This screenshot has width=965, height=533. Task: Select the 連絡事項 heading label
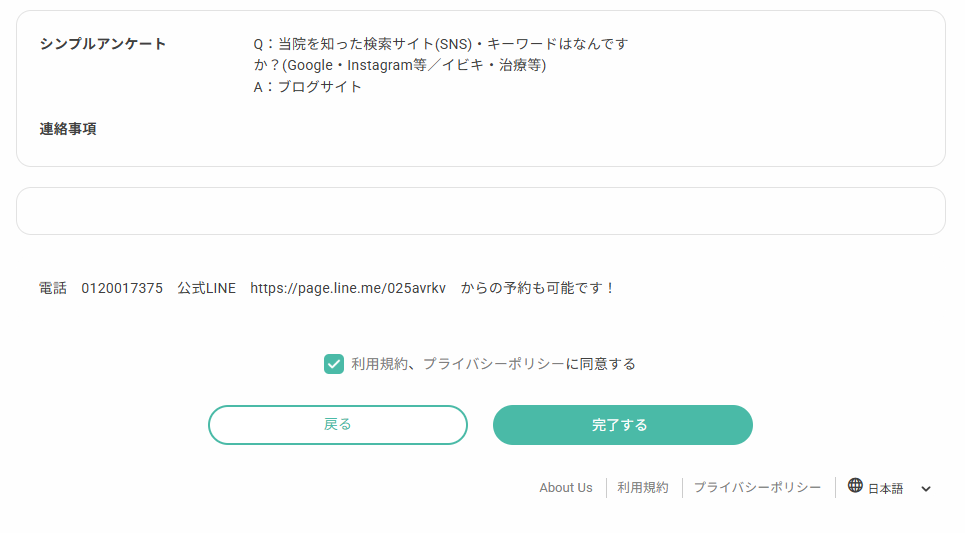point(68,129)
